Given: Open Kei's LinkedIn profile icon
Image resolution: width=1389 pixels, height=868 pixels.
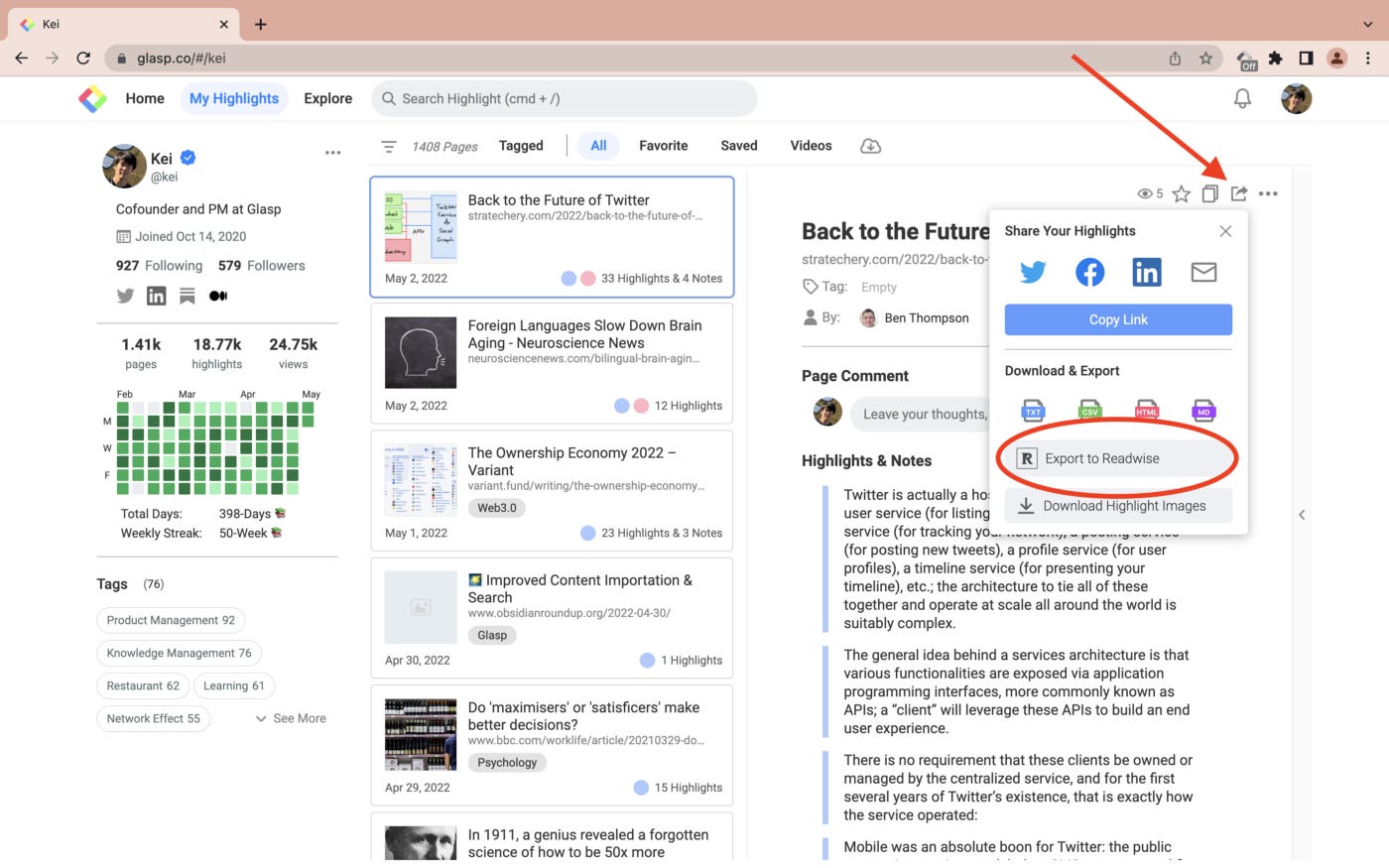Looking at the screenshot, I should (x=157, y=296).
